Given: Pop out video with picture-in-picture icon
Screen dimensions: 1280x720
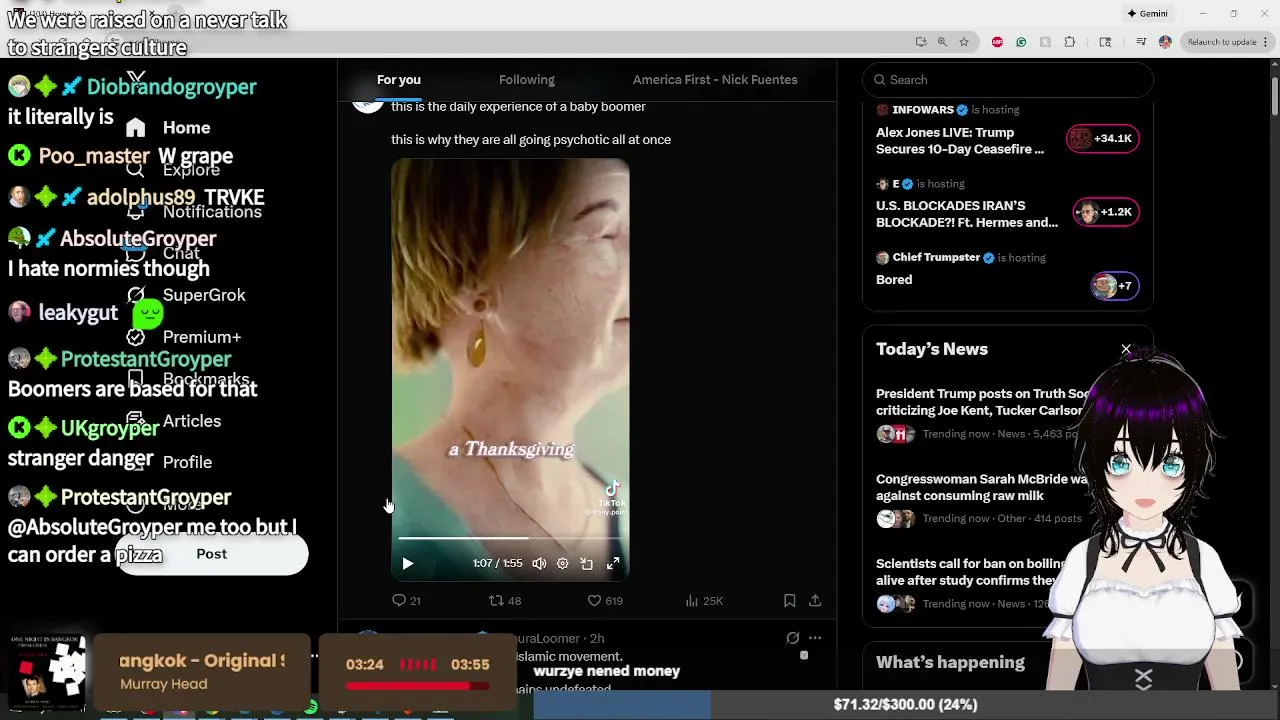Looking at the screenshot, I should click(x=587, y=564).
